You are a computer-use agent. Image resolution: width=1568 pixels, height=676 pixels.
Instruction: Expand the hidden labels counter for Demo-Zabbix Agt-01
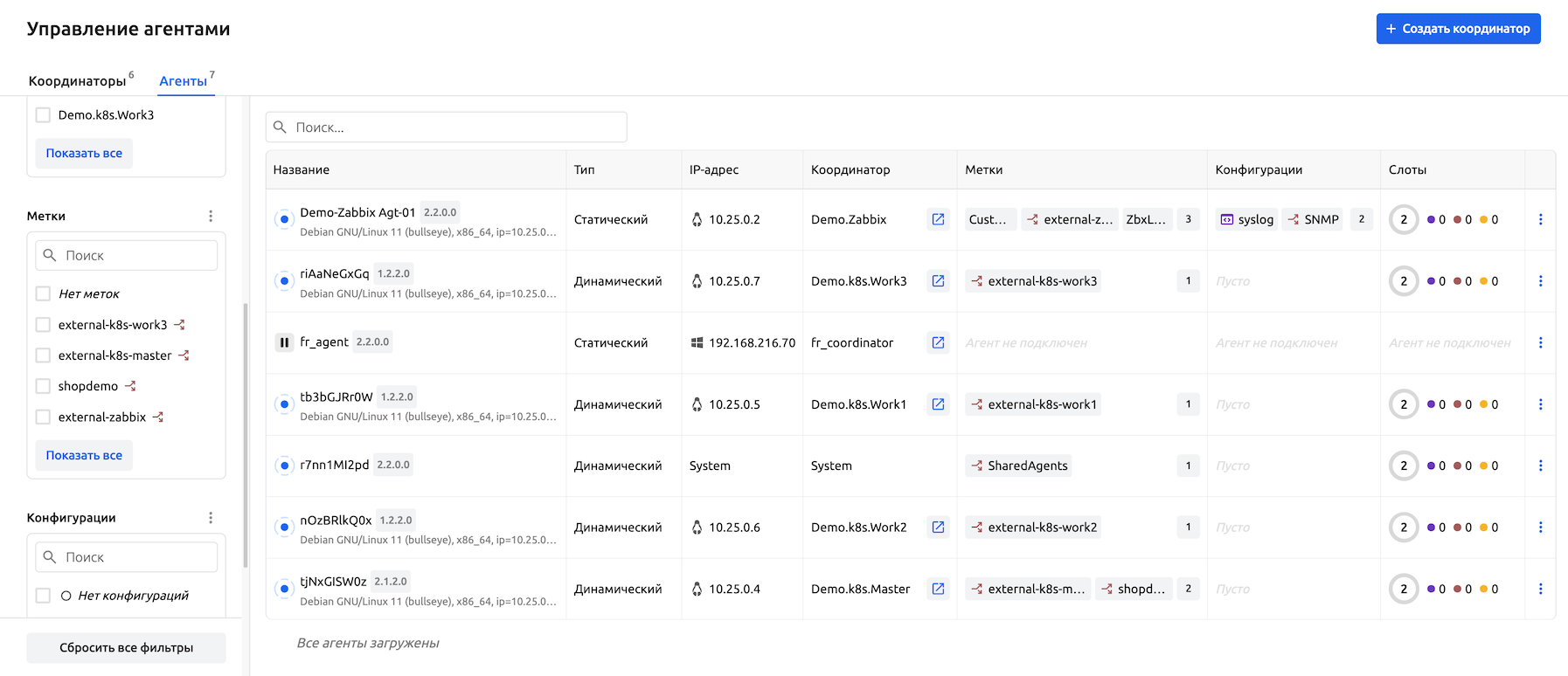point(1188,219)
